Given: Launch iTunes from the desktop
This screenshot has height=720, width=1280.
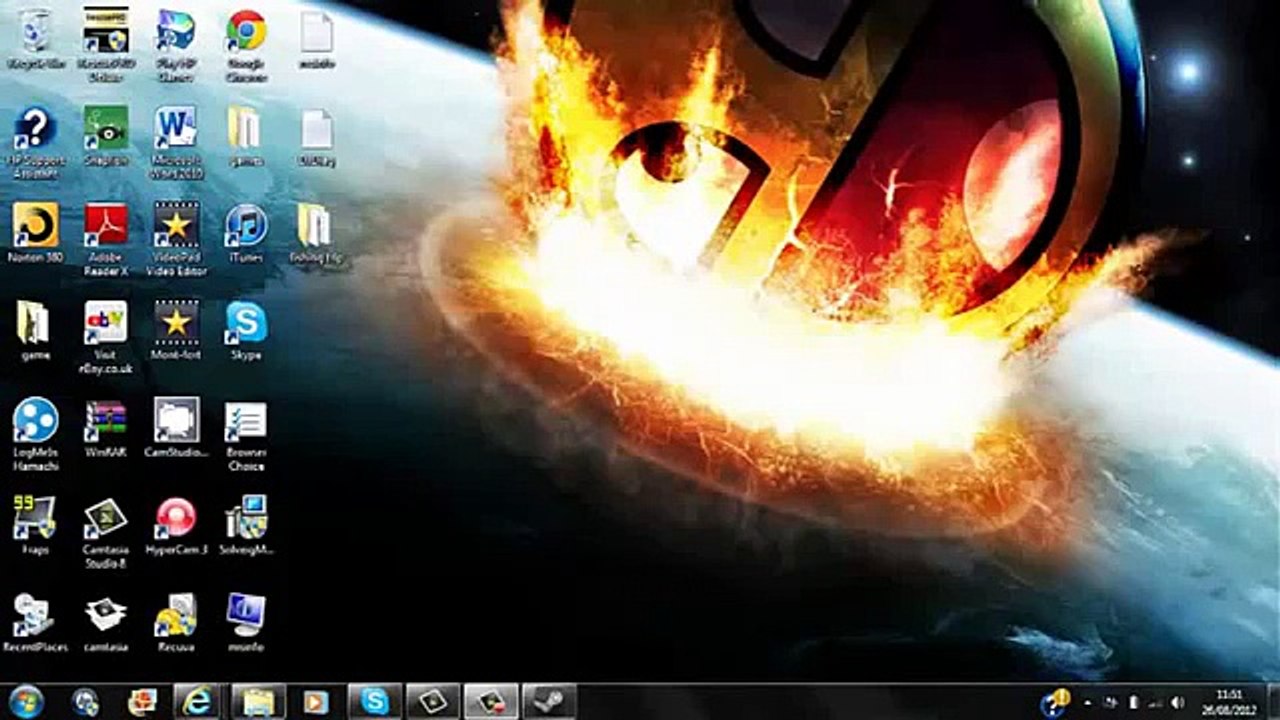Looking at the screenshot, I should coord(246,233).
